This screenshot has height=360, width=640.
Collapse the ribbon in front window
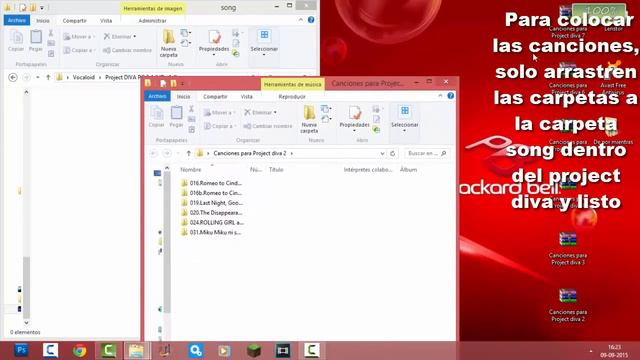(440, 96)
